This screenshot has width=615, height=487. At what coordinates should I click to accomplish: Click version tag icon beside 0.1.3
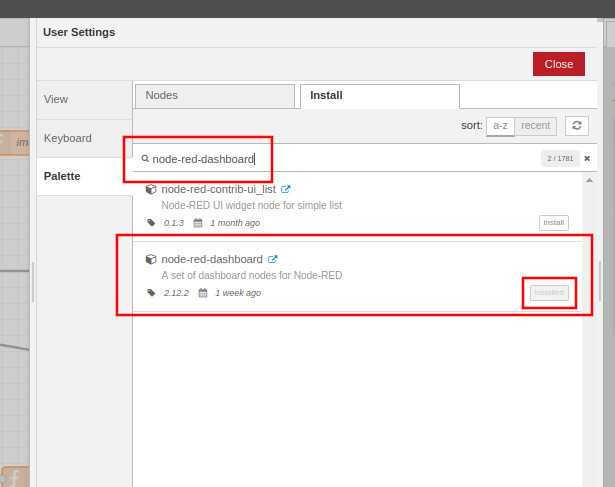point(151,223)
